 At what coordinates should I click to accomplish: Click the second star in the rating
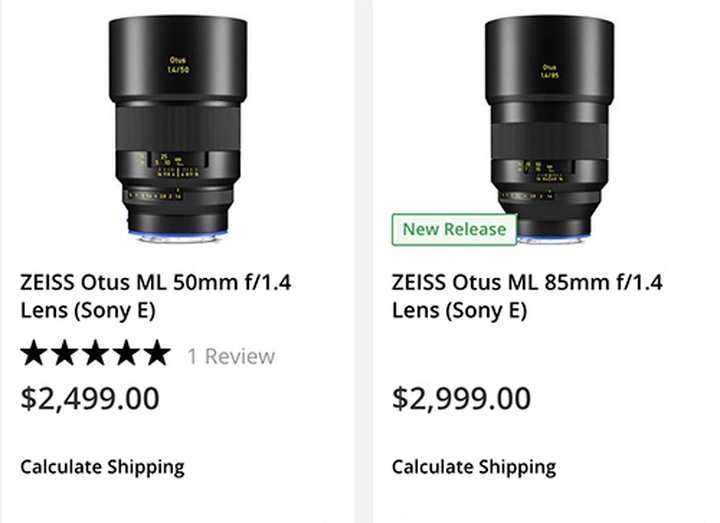point(66,353)
